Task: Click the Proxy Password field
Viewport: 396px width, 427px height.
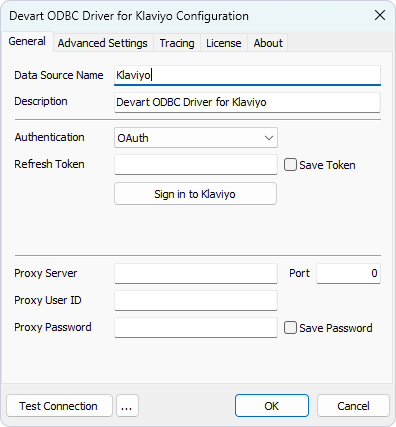Action: [x=196, y=327]
